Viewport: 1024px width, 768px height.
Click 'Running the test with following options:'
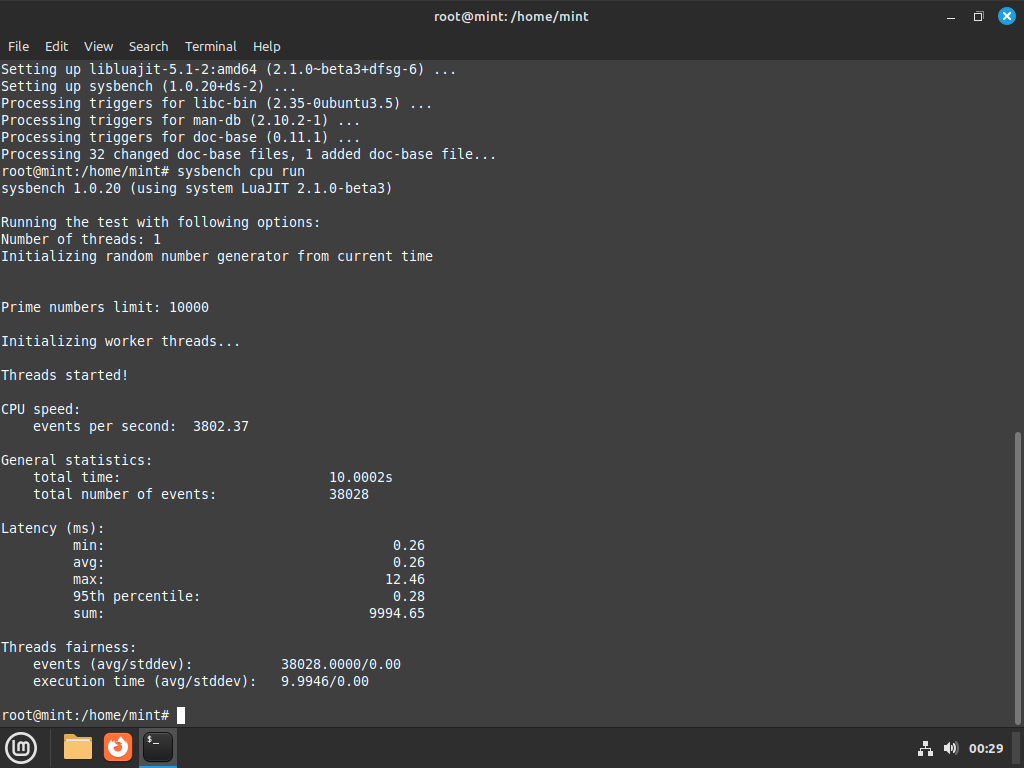[x=161, y=222]
